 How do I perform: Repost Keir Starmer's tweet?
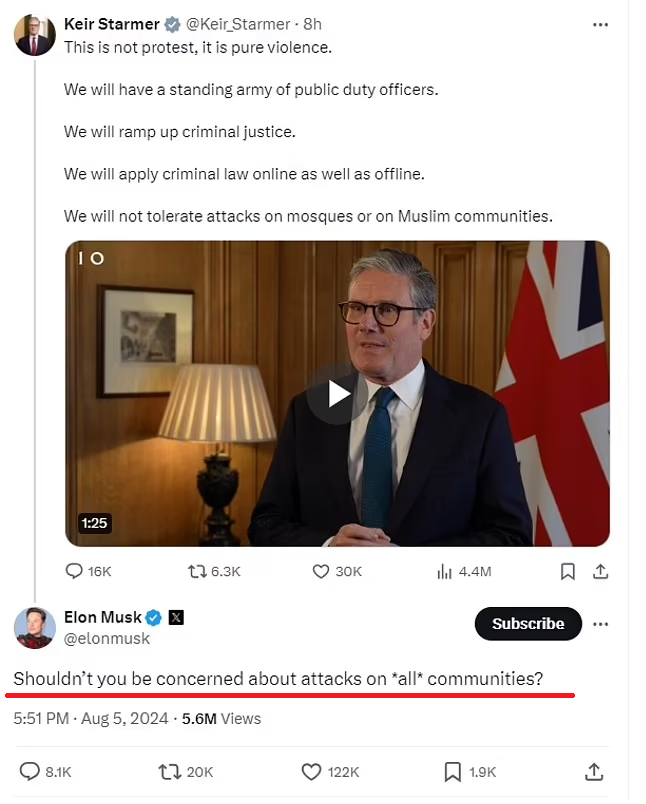[x=198, y=572]
